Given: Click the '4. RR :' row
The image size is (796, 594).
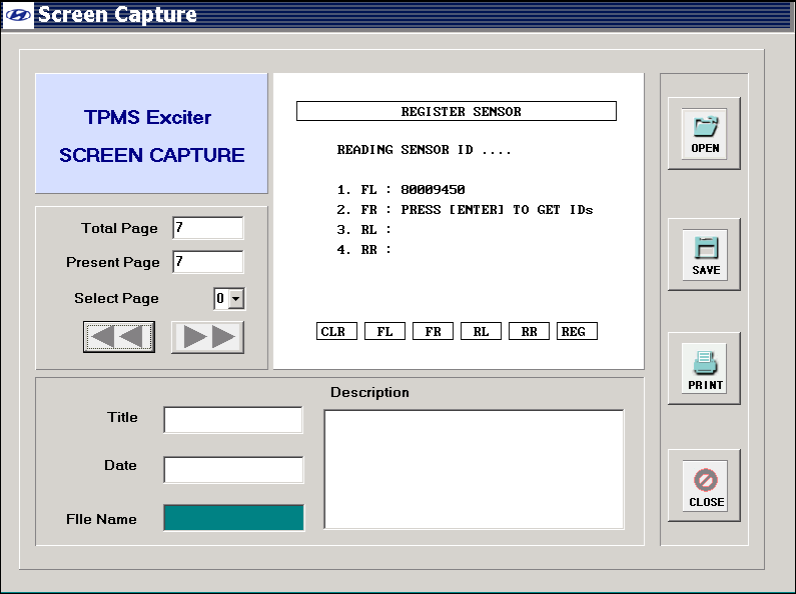Looking at the screenshot, I should (364, 250).
